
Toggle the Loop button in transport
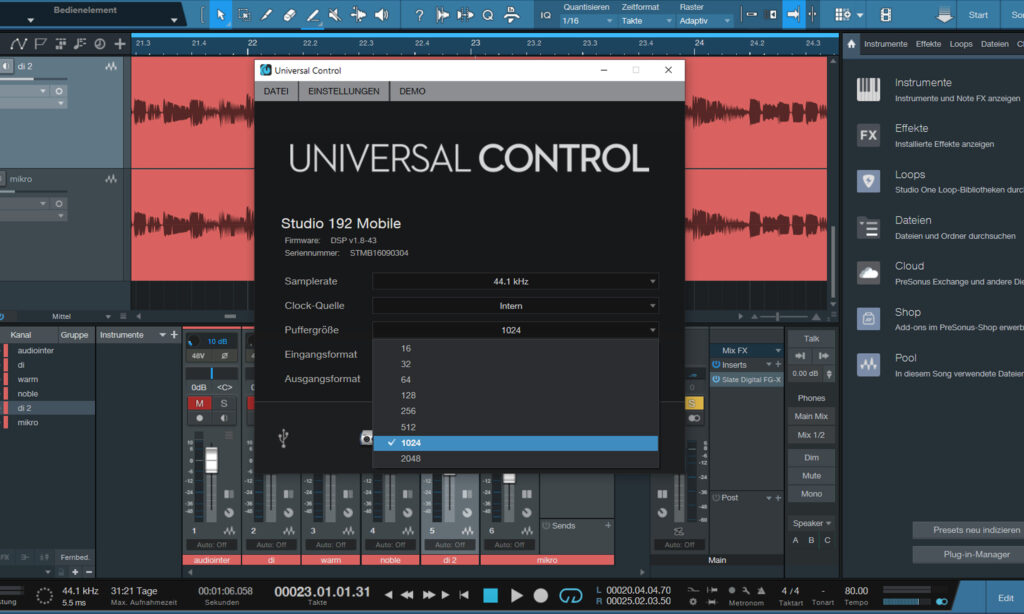tap(570, 595)
